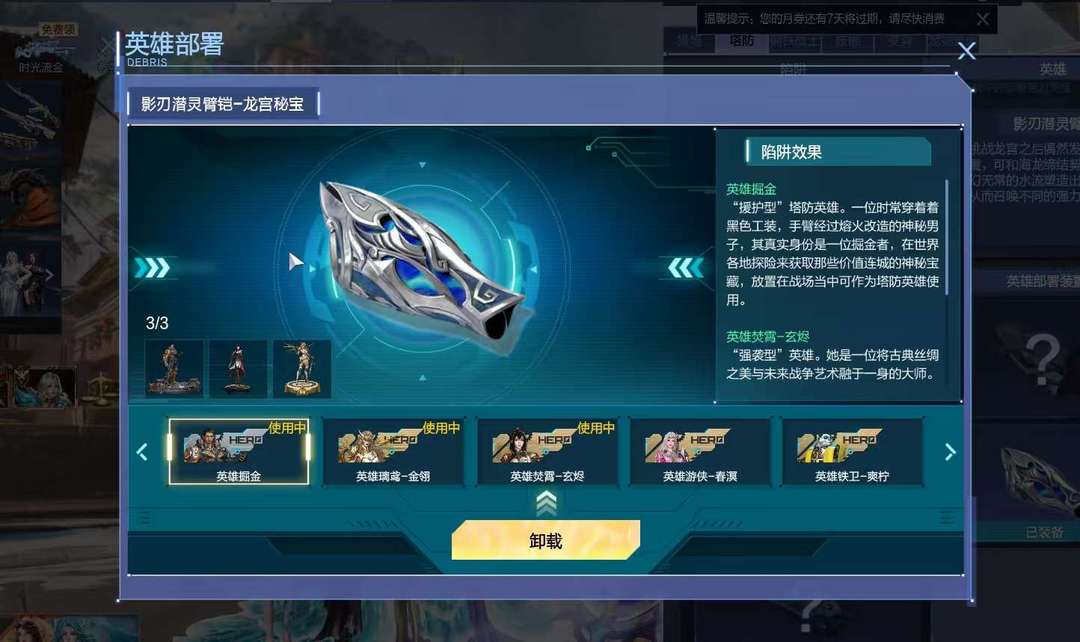Choose the 英雄焚霄-玄烬 hero card
1080x642 pixels.
pos(548,452)
